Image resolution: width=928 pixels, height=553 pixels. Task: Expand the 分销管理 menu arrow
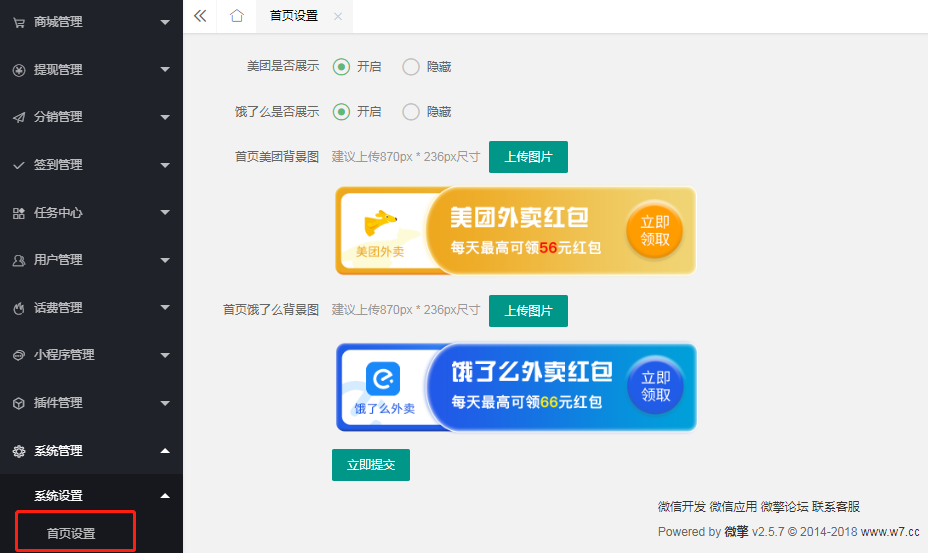click(x=165, y=117)
